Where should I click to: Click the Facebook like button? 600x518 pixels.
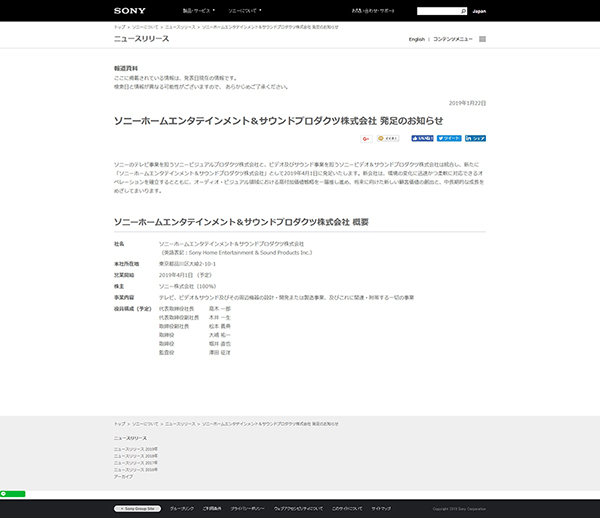422,138
